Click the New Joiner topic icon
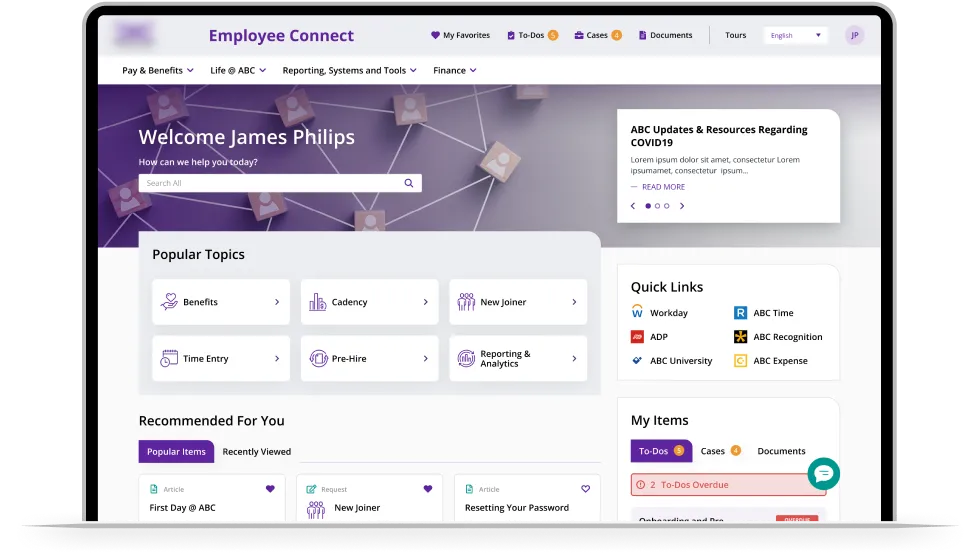Image resolution: width=980 pixels, height=554 pixels. [466, 301]
